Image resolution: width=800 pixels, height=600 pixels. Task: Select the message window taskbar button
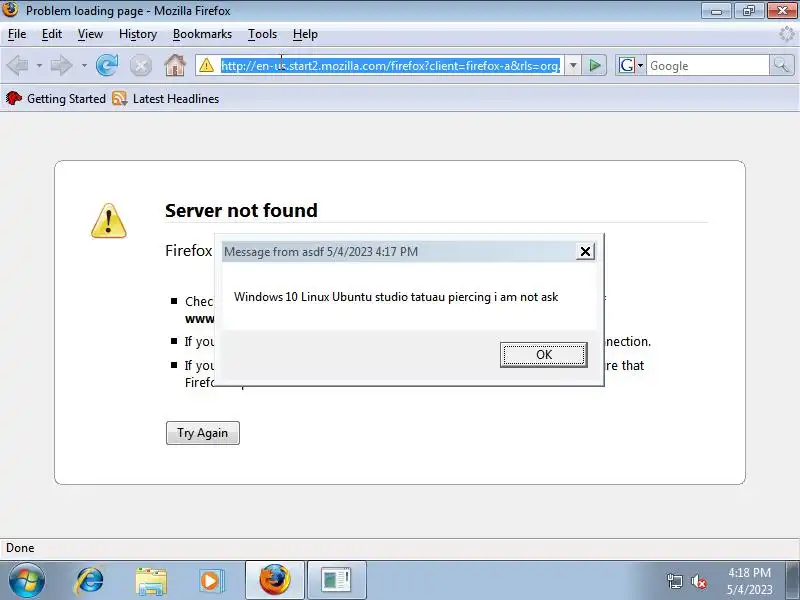point(337,581)
